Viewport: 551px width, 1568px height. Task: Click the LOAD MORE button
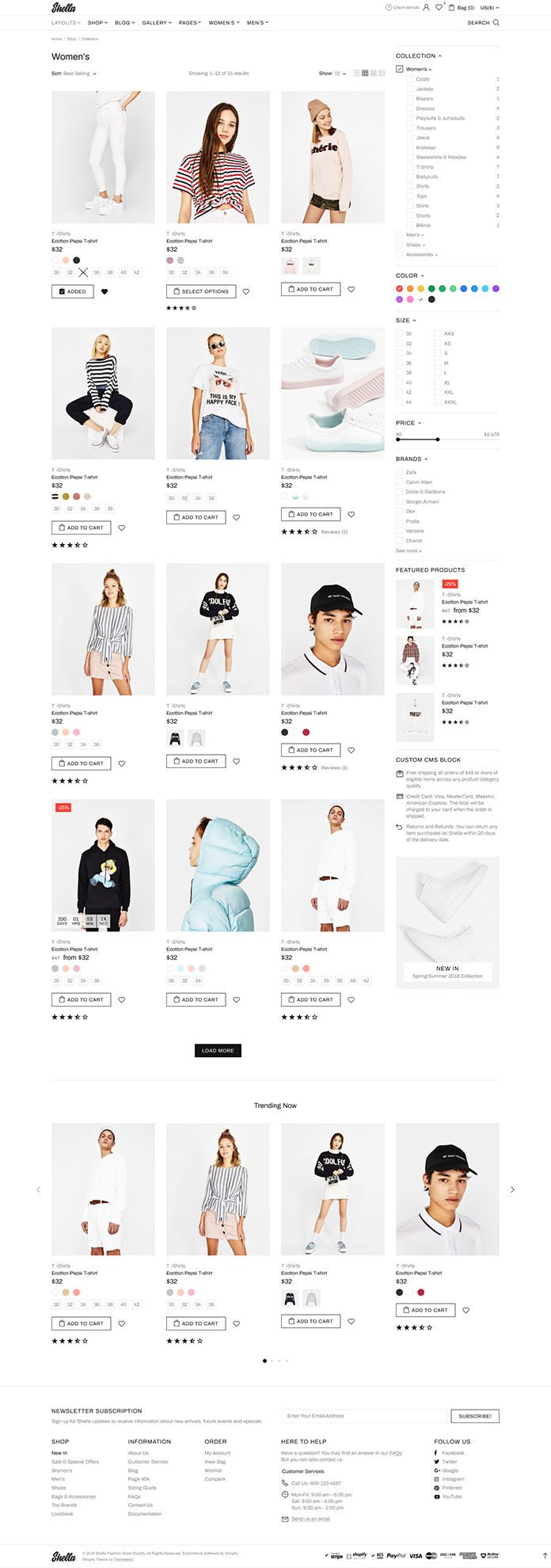click(x=218, y=1050)
